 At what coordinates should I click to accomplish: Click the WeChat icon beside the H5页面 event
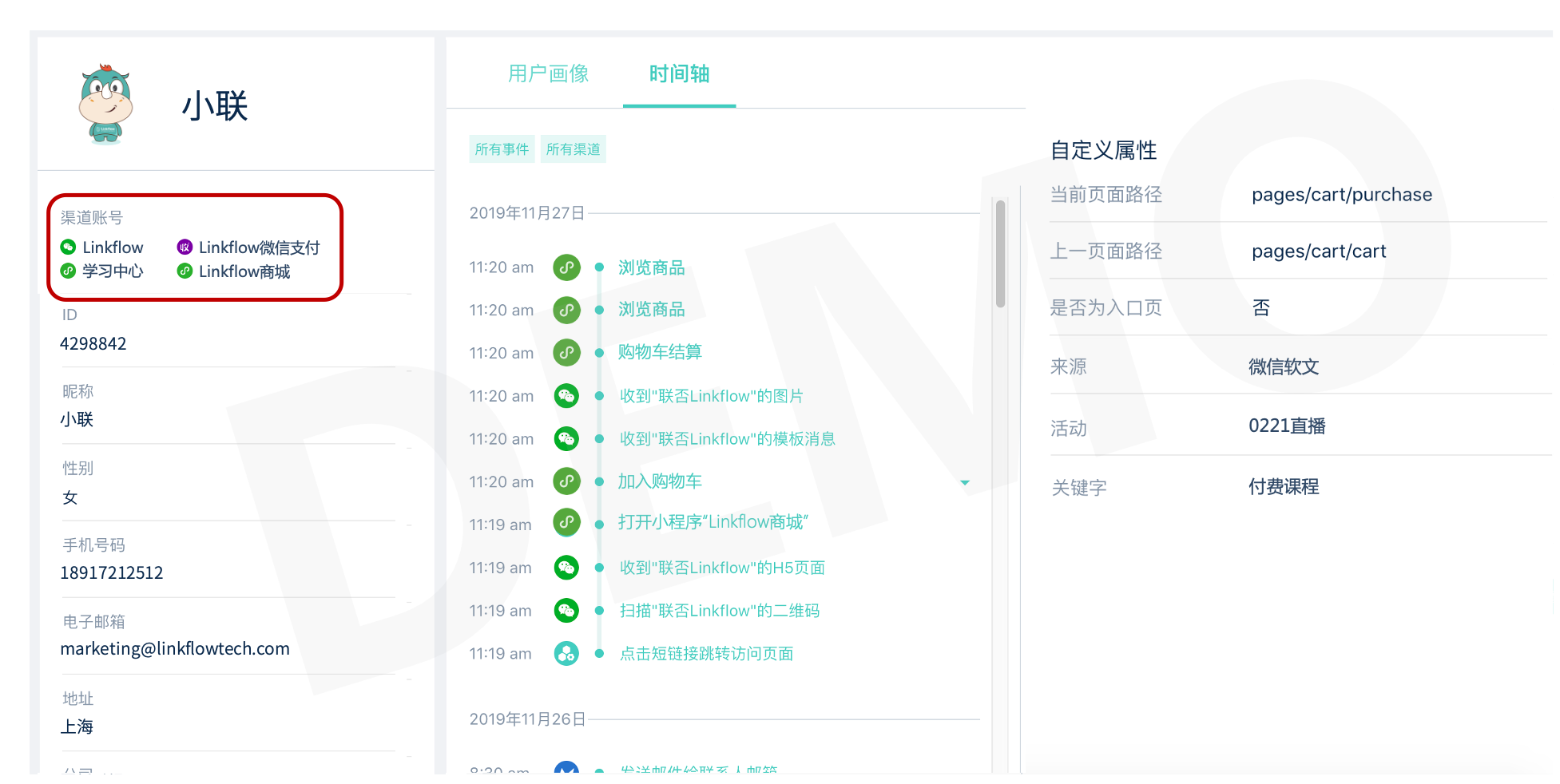coord(566,568)
